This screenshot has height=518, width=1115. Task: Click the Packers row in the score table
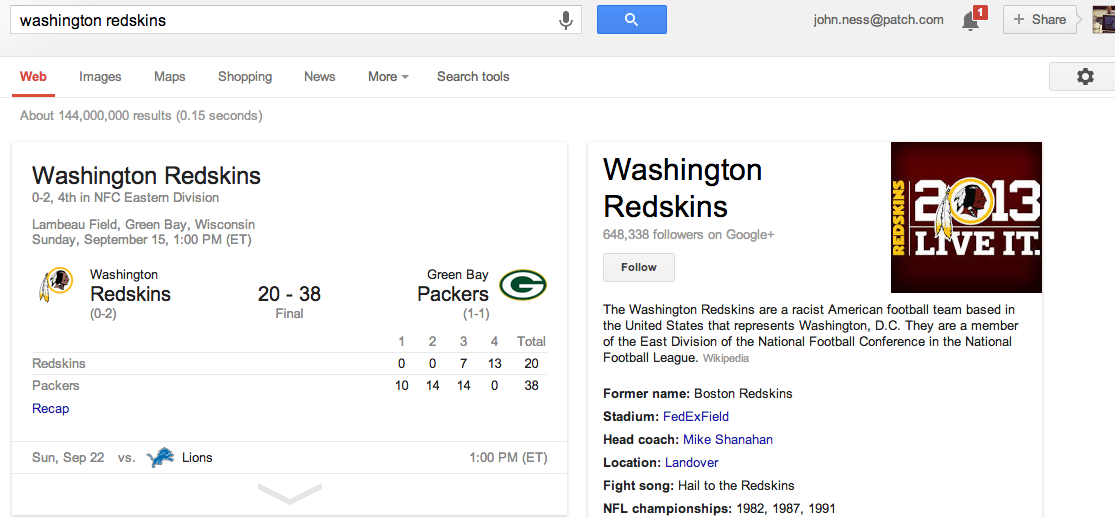[x=289, y=386]
